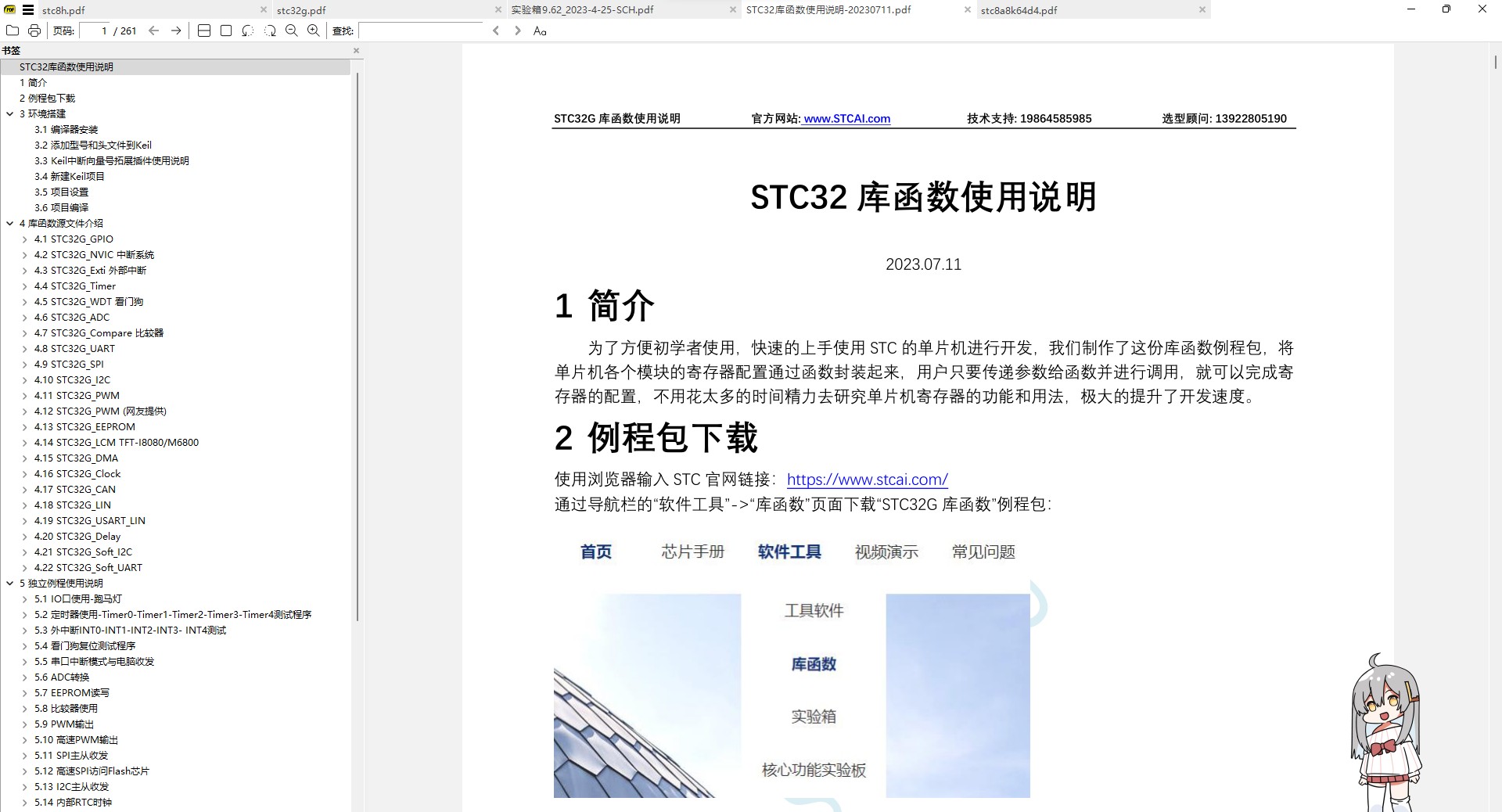1502x812 pixels.
Task: Expand the 5.6 ADC转换 bookmark
Action: click(25, 677)
